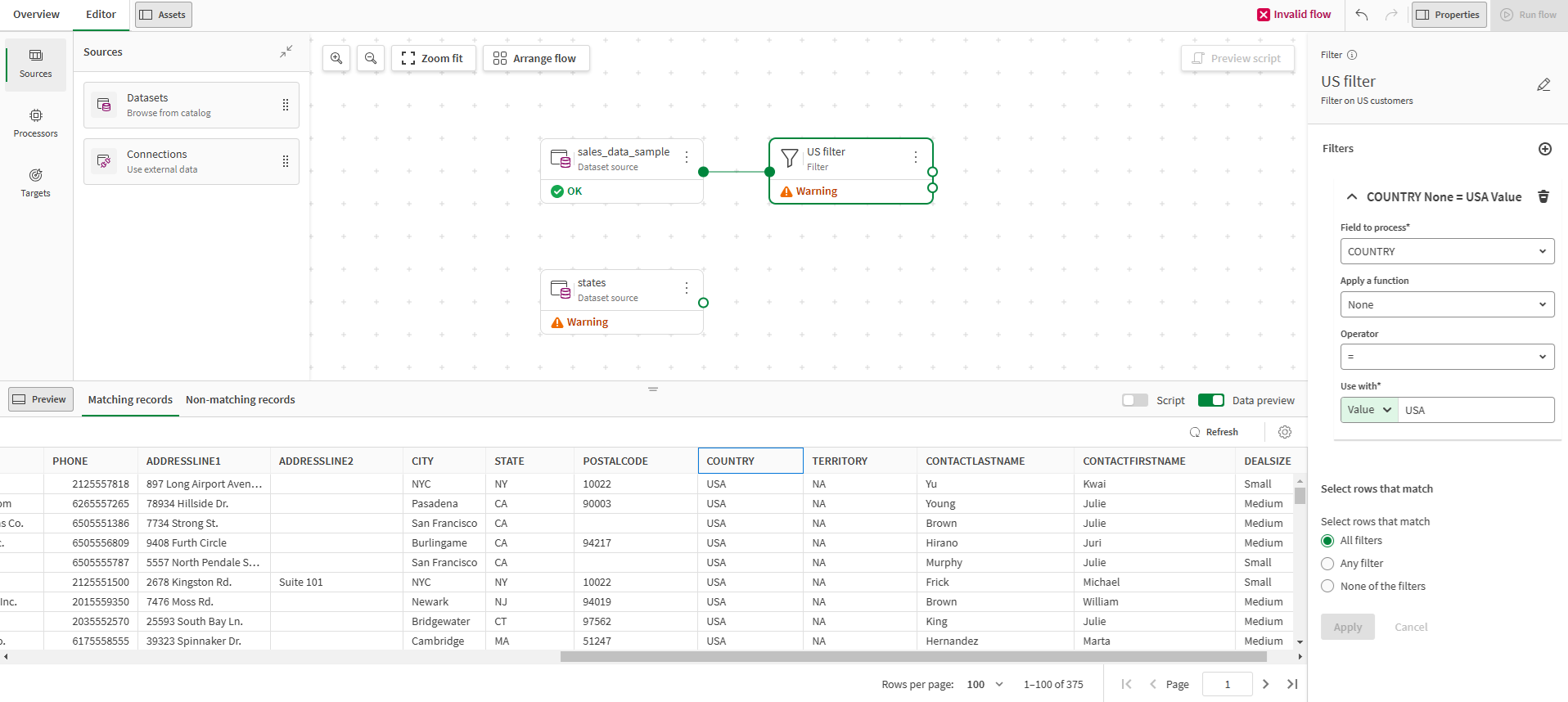The height and width of the screenshot is (702, 1568).
Task: Go to the Overview tab
Action: click(36, 15)
